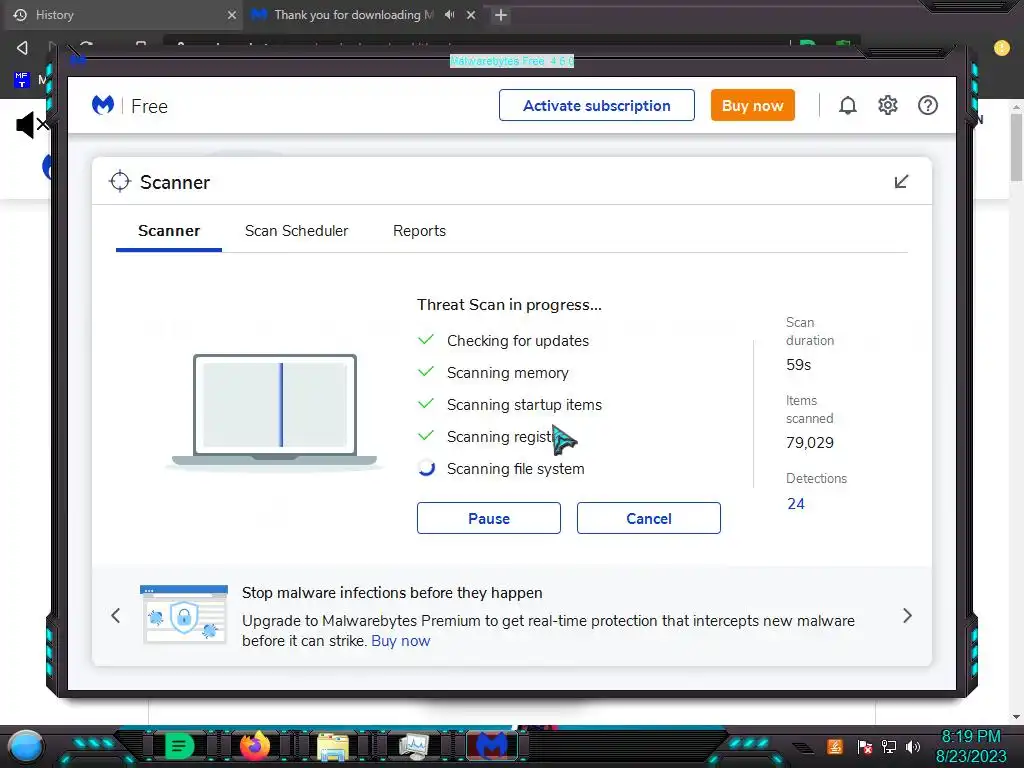Click the Malwarebytes taskbar icon

pyautogui.click(x=491, y=745)
